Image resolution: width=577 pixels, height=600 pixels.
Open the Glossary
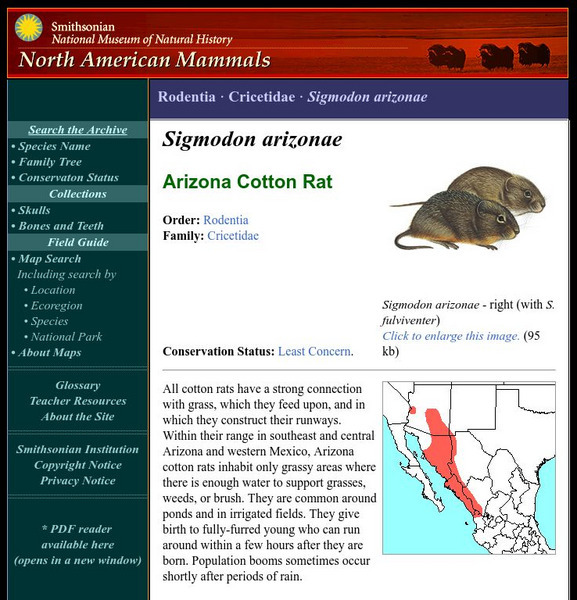(78, 385)
